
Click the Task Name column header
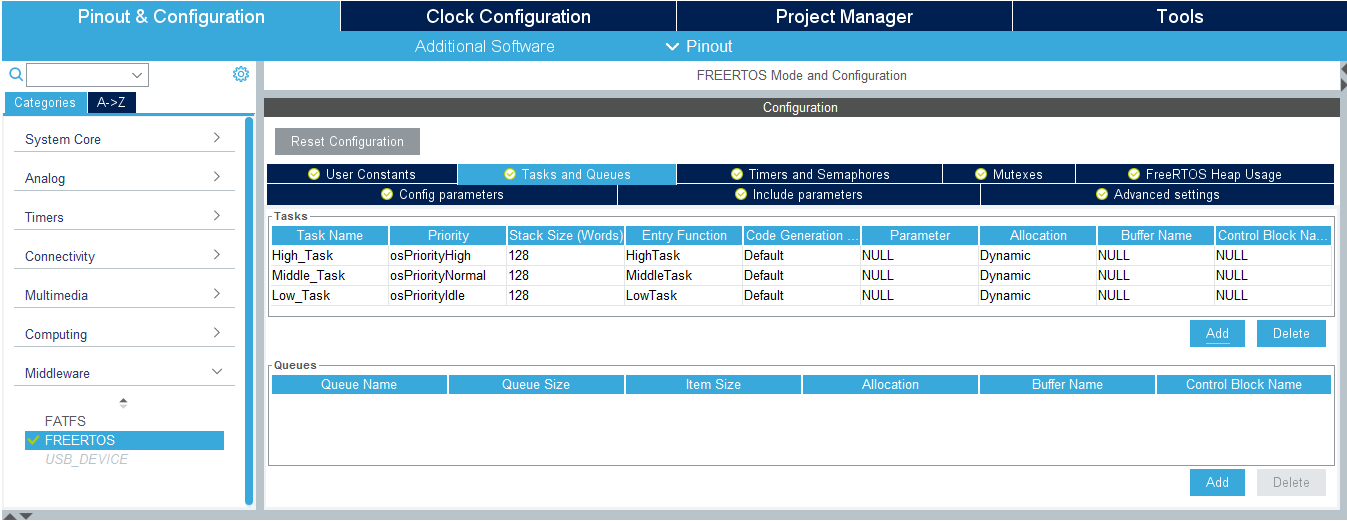pos(330,235)
